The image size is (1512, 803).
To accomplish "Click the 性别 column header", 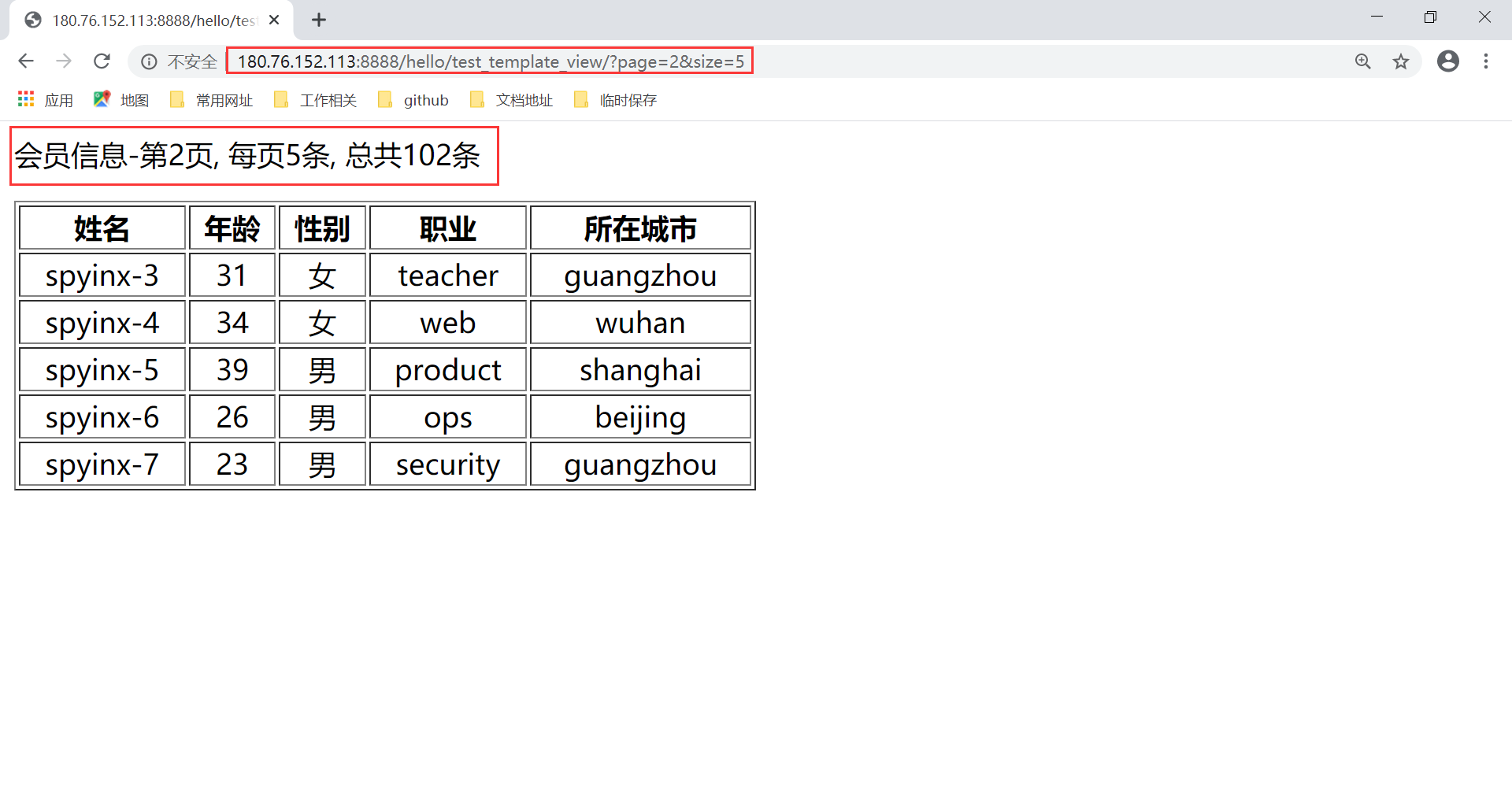I will point(322,228).
